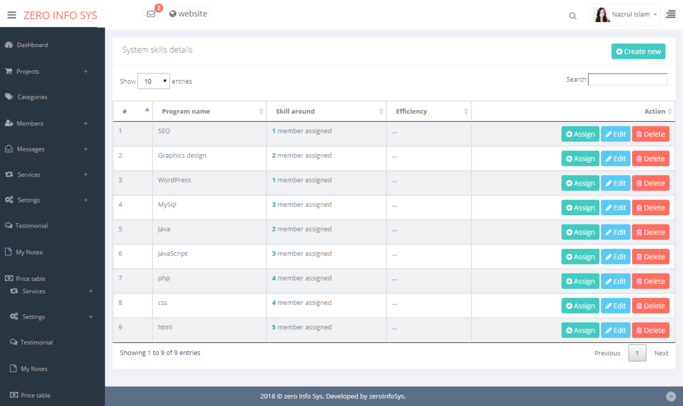Open Dashboard from sidebar
This screenshot has height=406, width=683.
(x=32, y=45)
